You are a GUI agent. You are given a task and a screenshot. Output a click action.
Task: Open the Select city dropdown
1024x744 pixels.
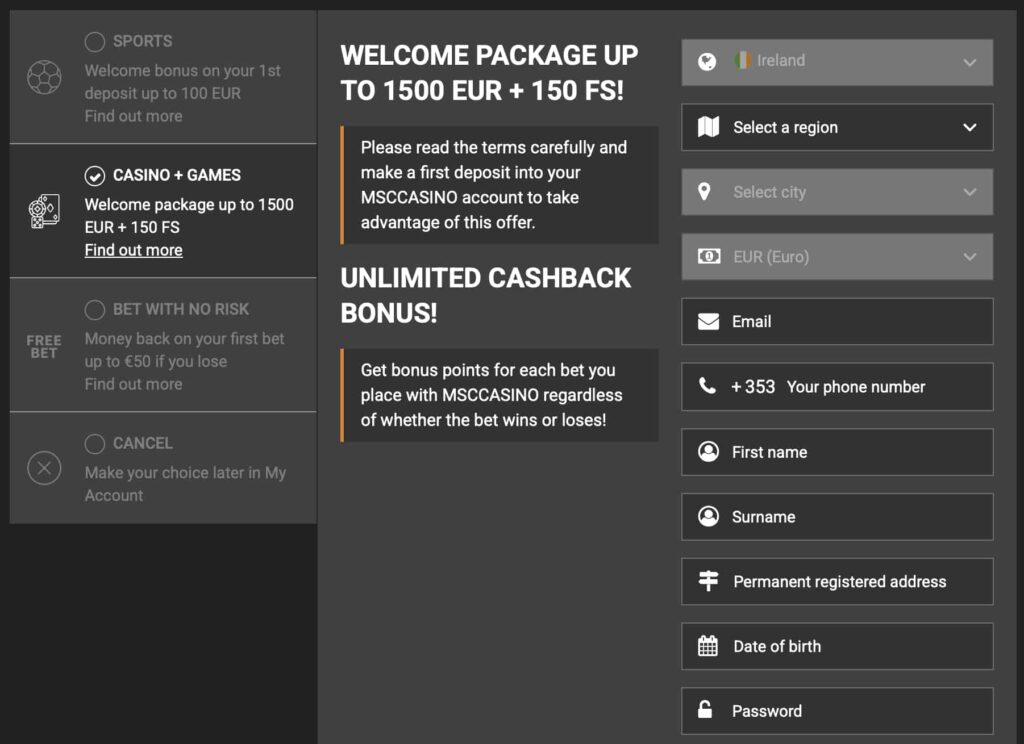pos(837,191)
